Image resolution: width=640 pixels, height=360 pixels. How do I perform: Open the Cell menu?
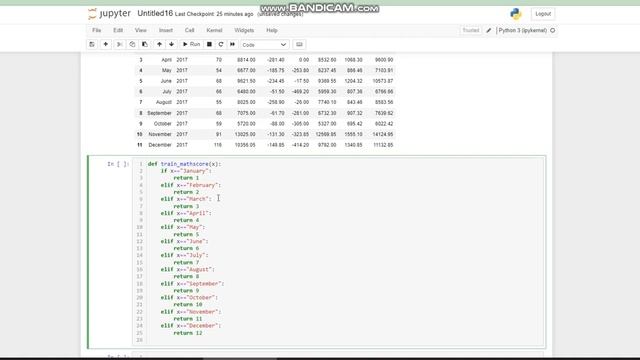(189, 31)
